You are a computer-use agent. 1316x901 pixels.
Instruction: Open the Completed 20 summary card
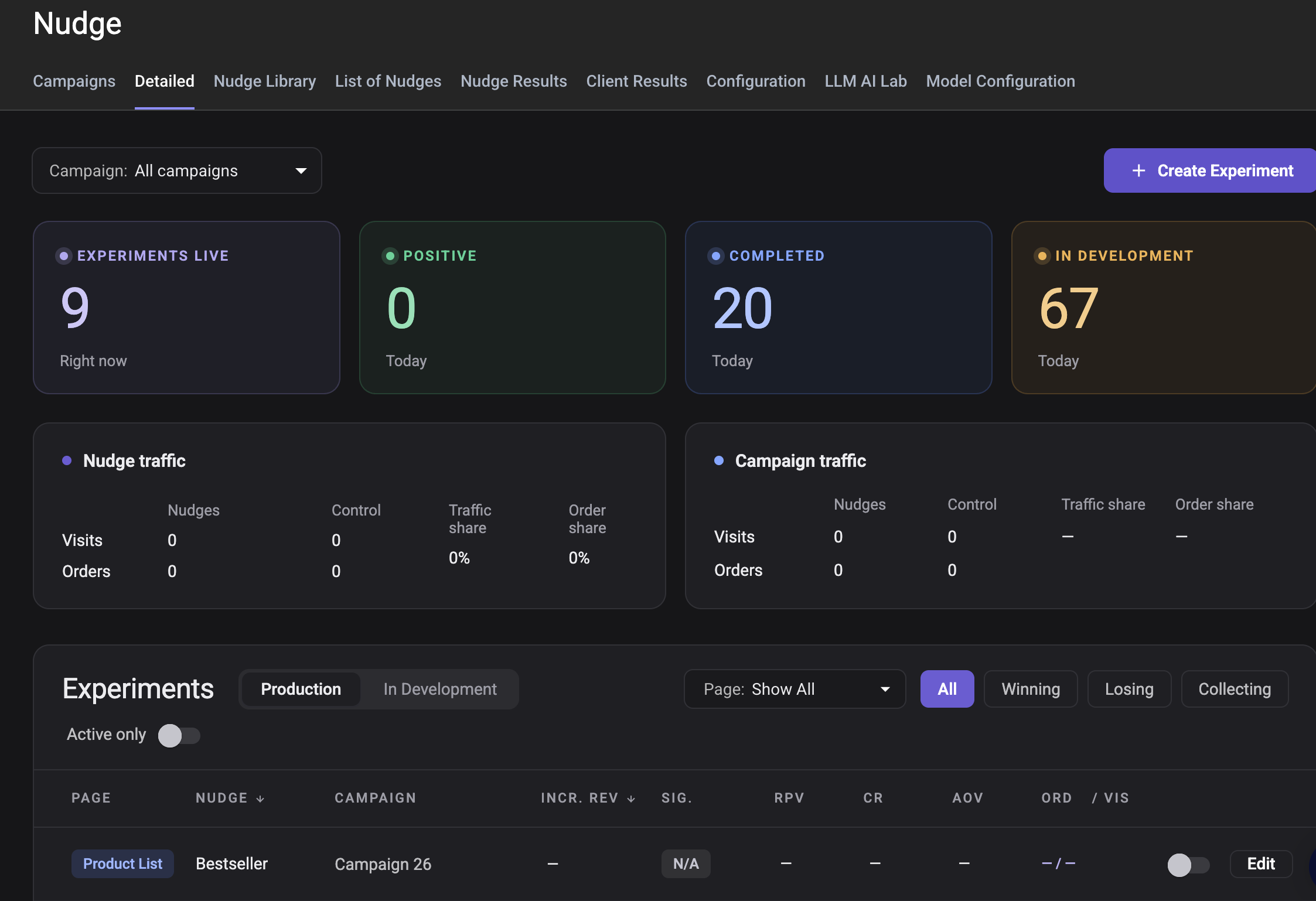point(838,308)
